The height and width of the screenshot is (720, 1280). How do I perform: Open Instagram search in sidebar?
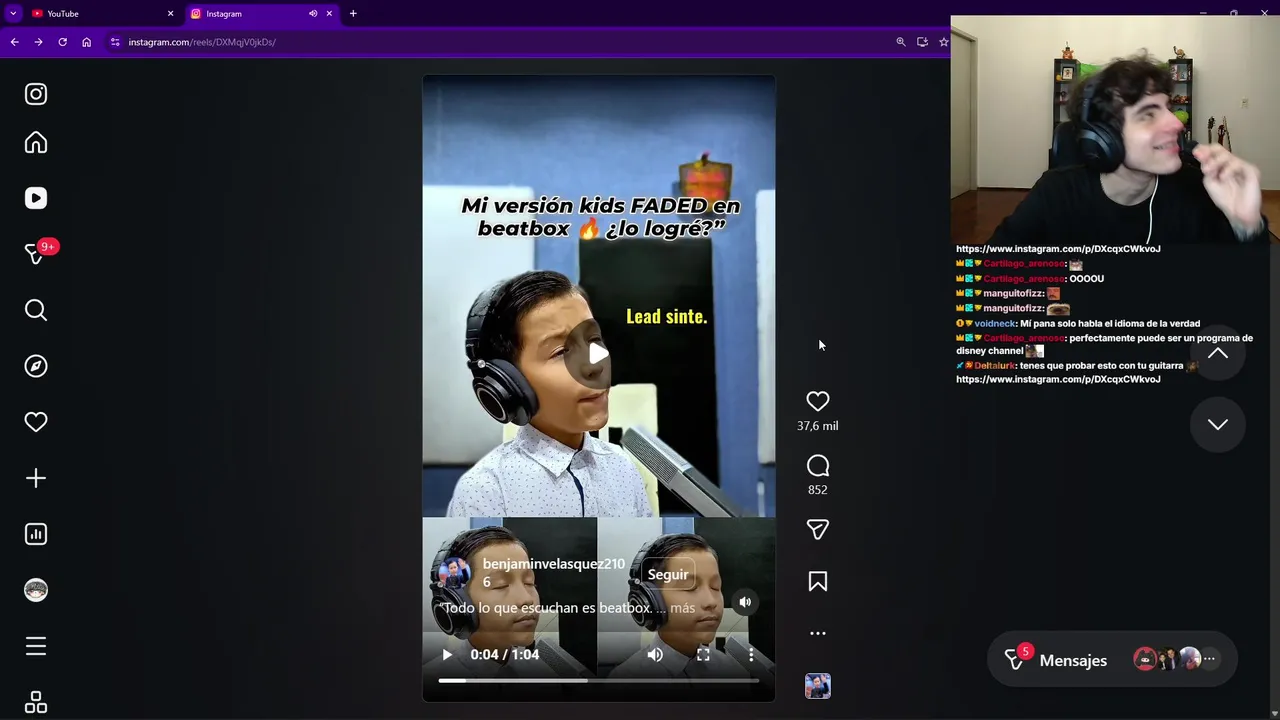[x=36, y=310]
